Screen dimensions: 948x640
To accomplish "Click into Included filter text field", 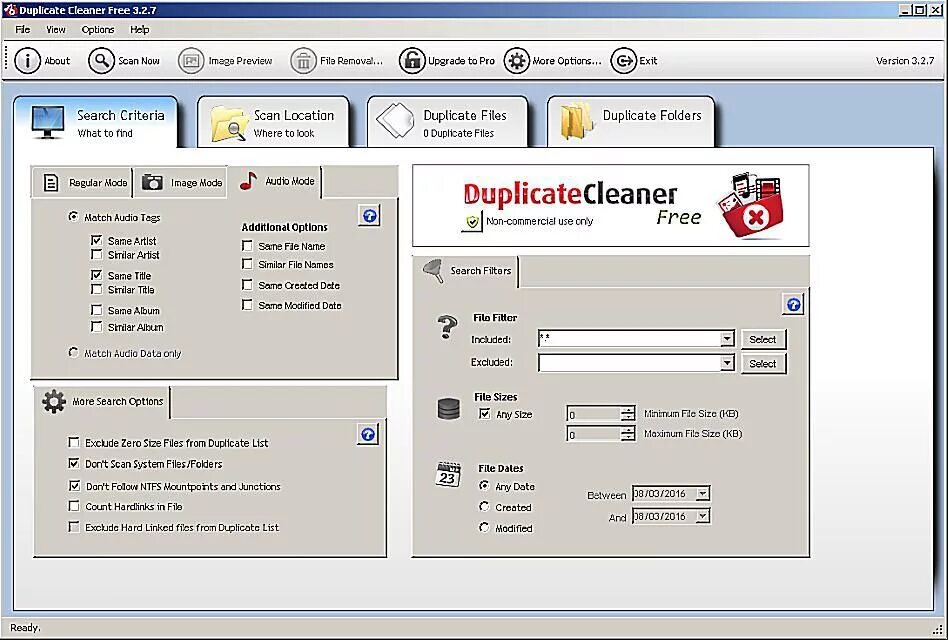I will tap(629, 339).
